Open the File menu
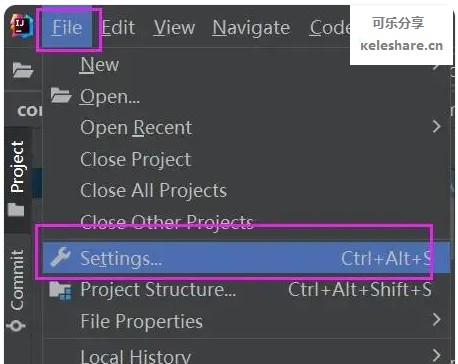 click(67, 28)
